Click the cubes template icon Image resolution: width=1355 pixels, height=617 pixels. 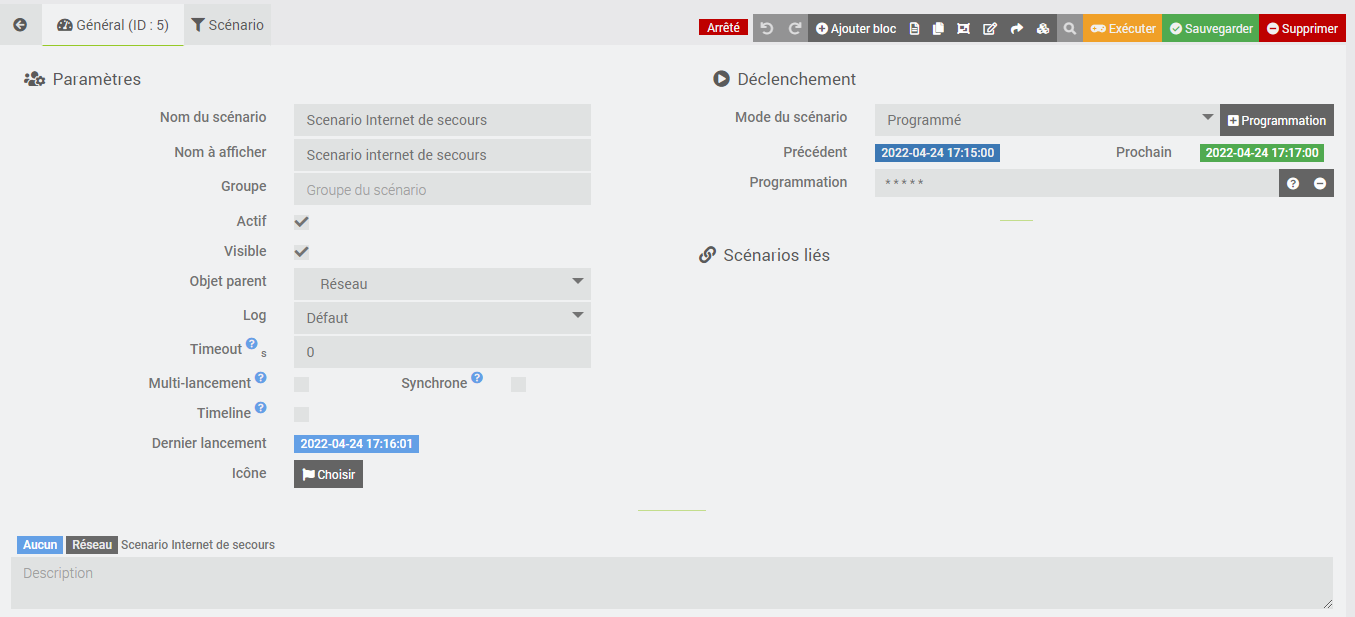(1043, 29)
